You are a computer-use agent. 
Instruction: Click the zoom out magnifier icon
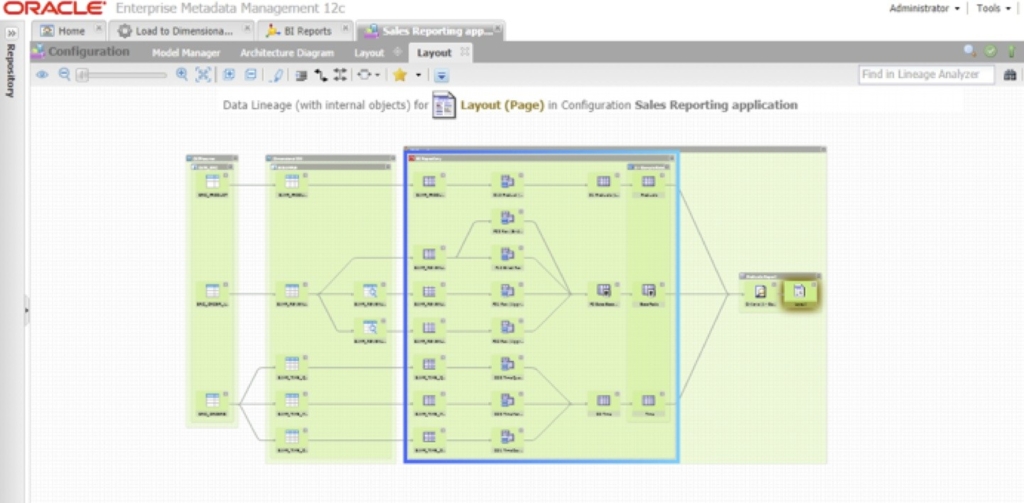(64, 74)
